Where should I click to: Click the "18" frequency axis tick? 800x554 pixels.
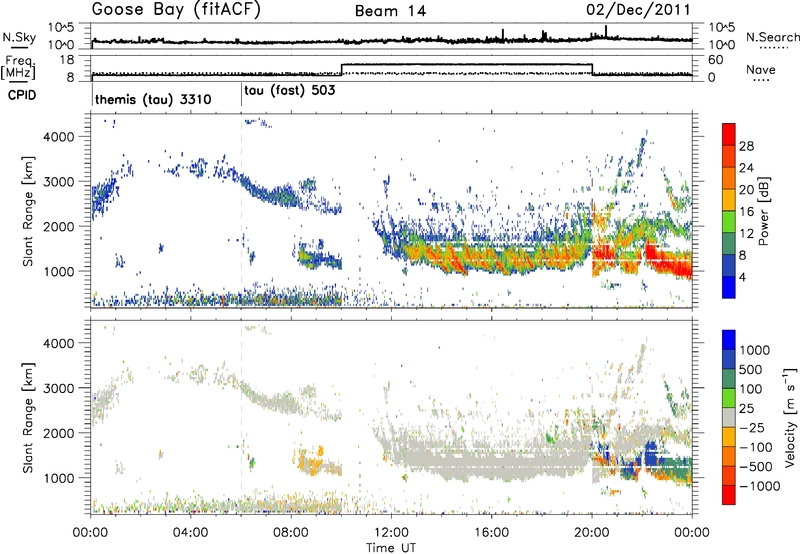[x=66, y=60]
